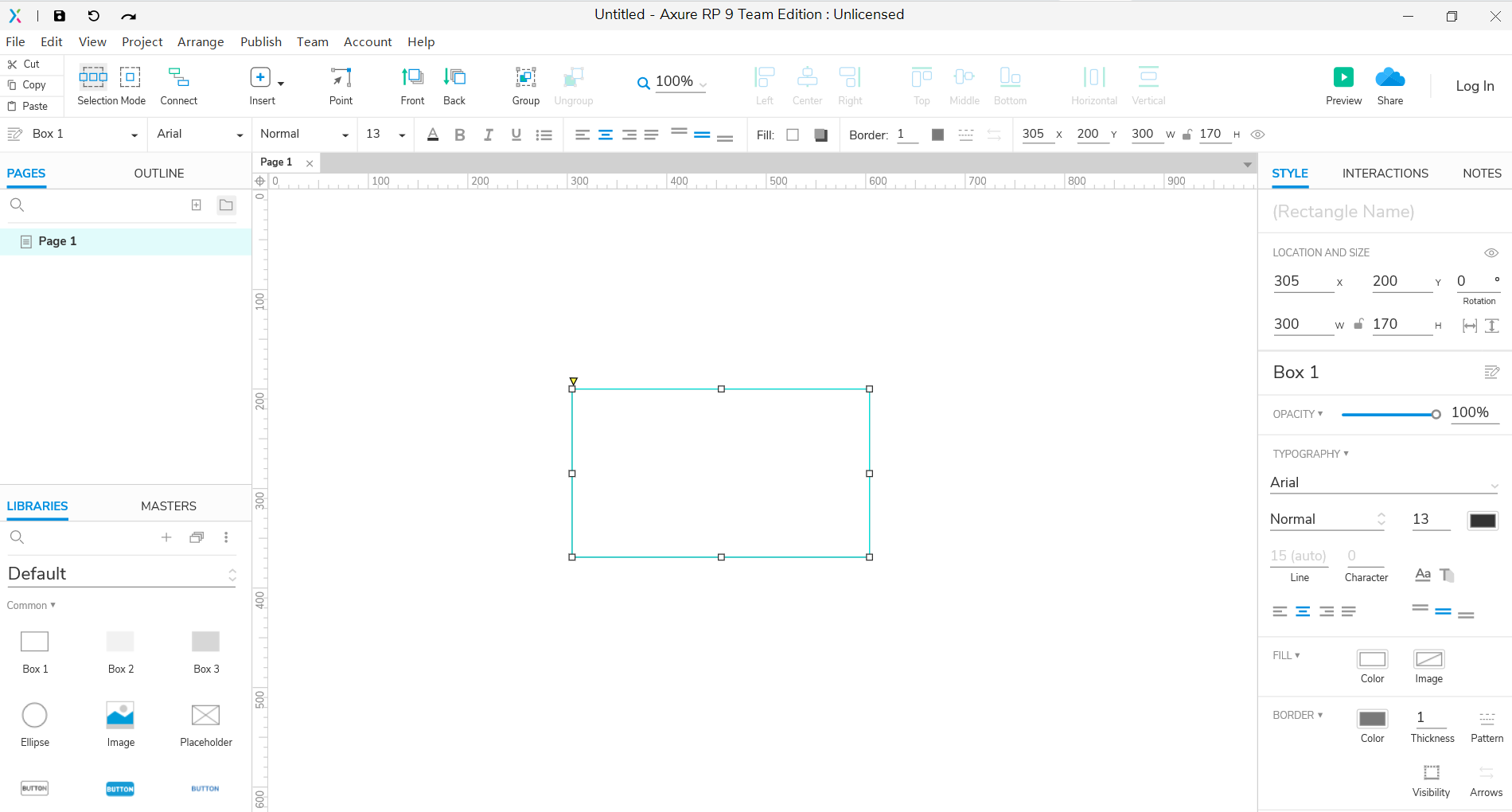Align text left in toolbar

pyautogui.click(x=582, y=135)
